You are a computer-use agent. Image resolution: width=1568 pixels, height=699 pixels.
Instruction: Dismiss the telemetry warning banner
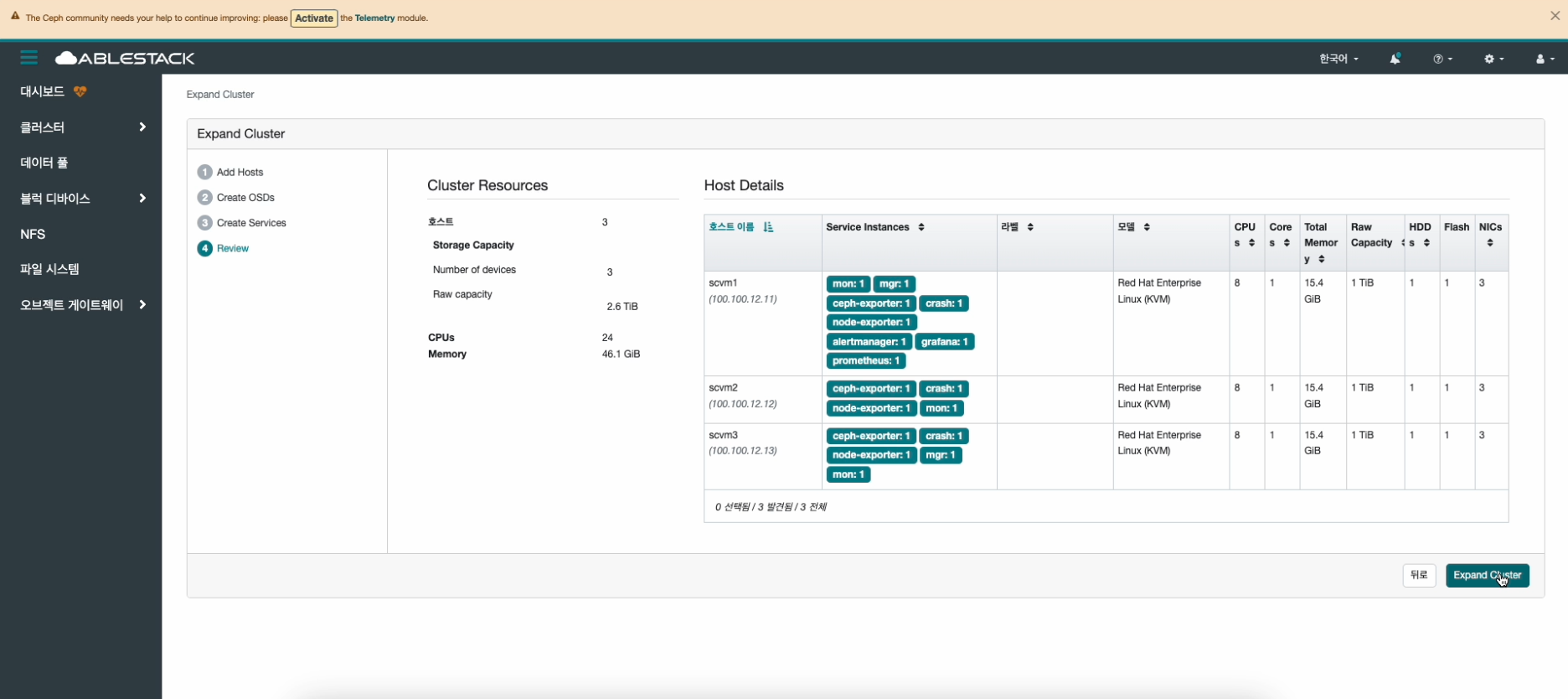(1555, 16)
